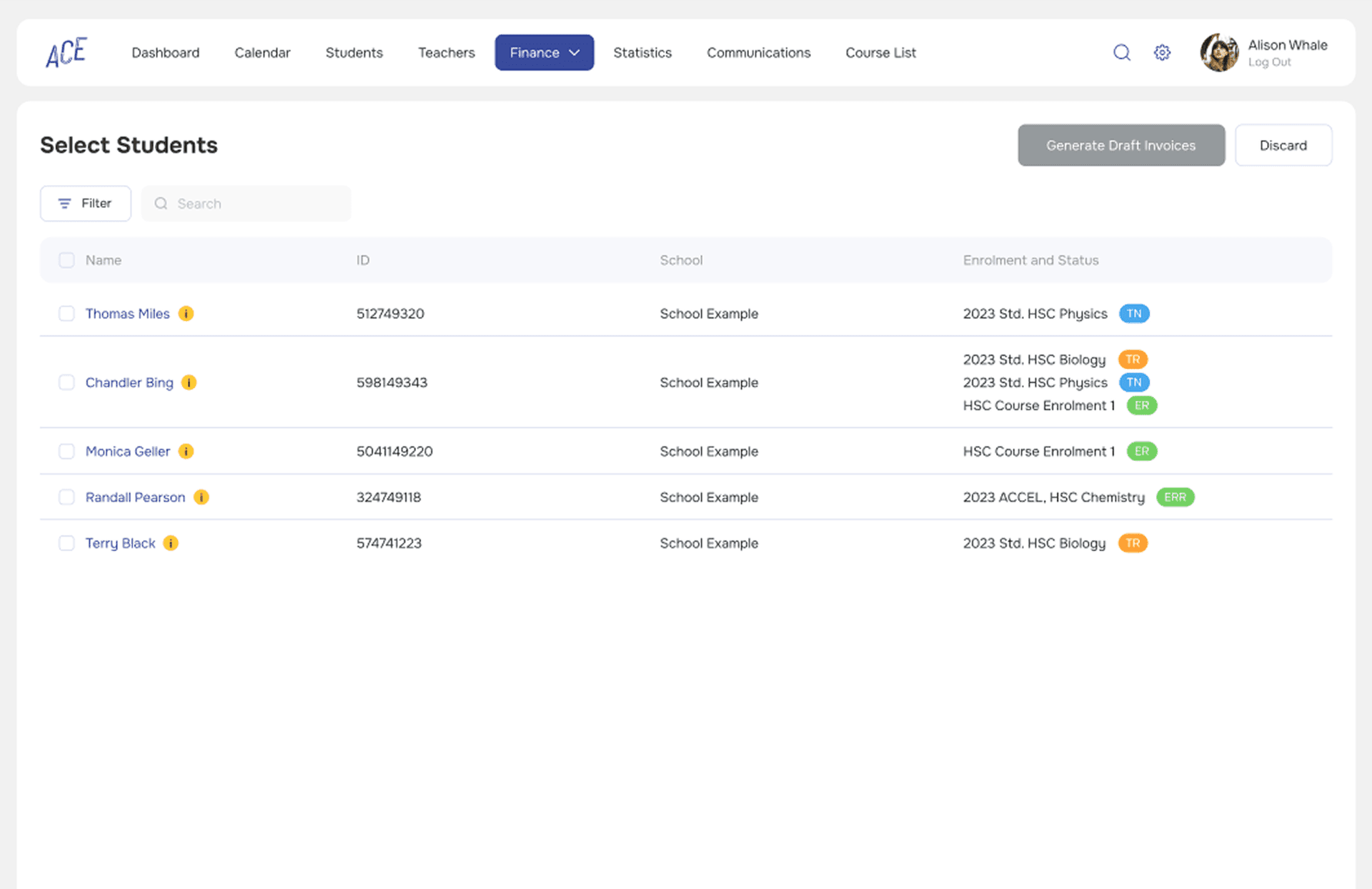Click inside the Search input field
The image size is (1372, 889).
tap(247, 203)
